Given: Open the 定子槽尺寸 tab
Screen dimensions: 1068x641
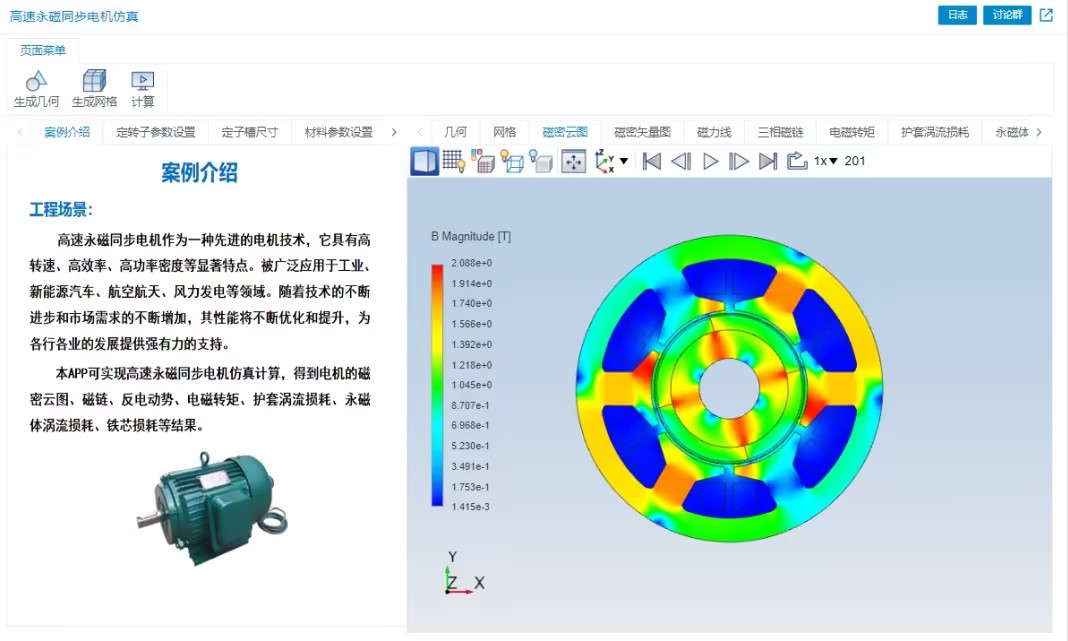Looking at the screenshot, I should tap(249, 132).
